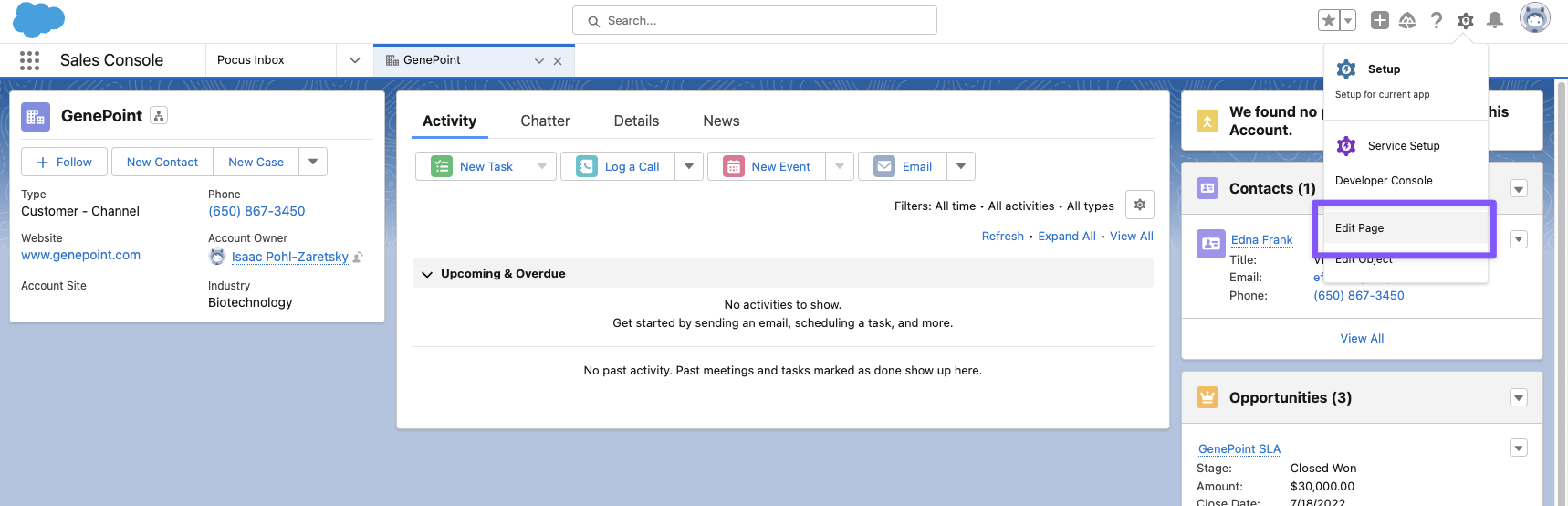Click the Refresh link

1002,237
